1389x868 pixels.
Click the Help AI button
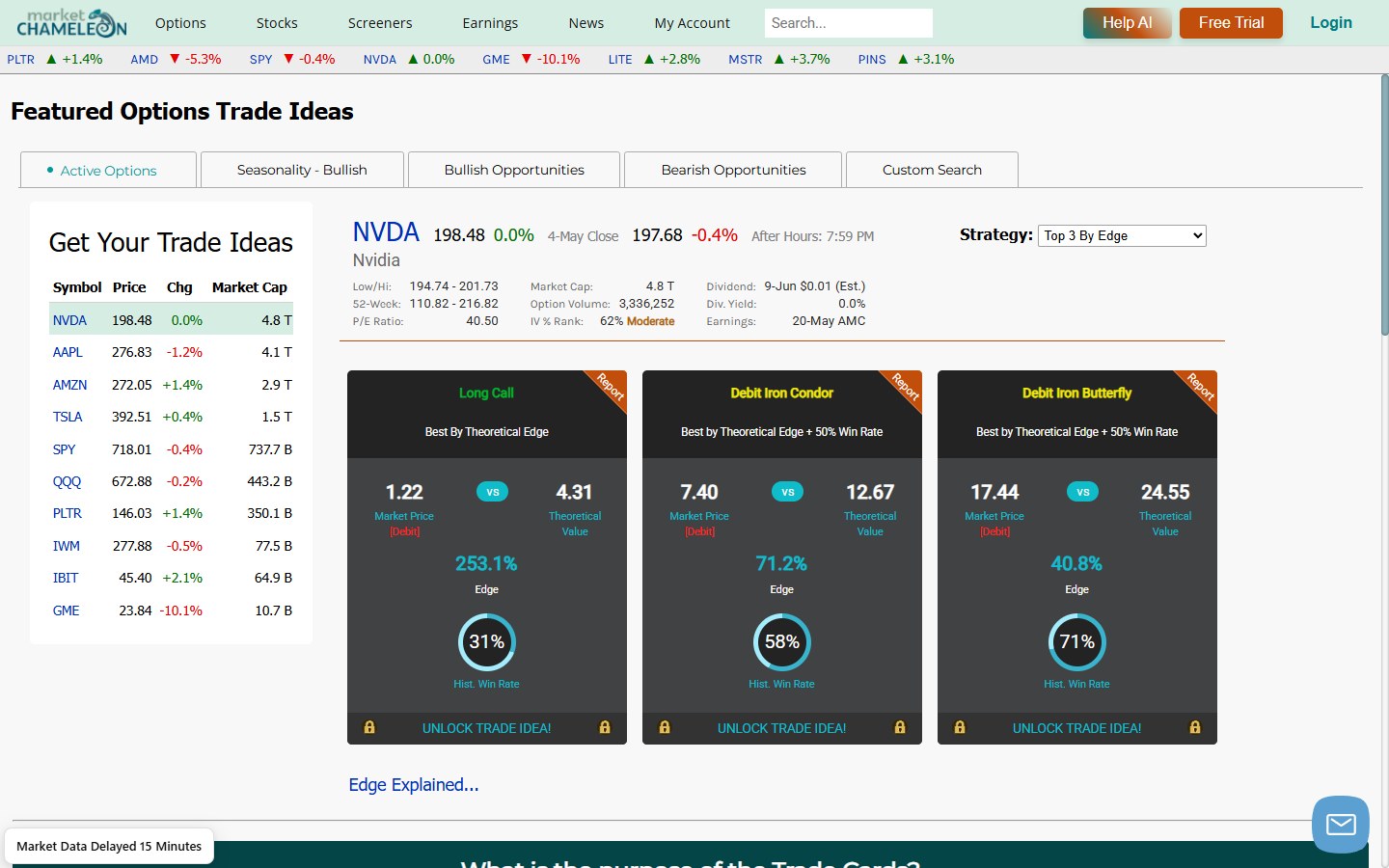click(x=1127, y=22)
